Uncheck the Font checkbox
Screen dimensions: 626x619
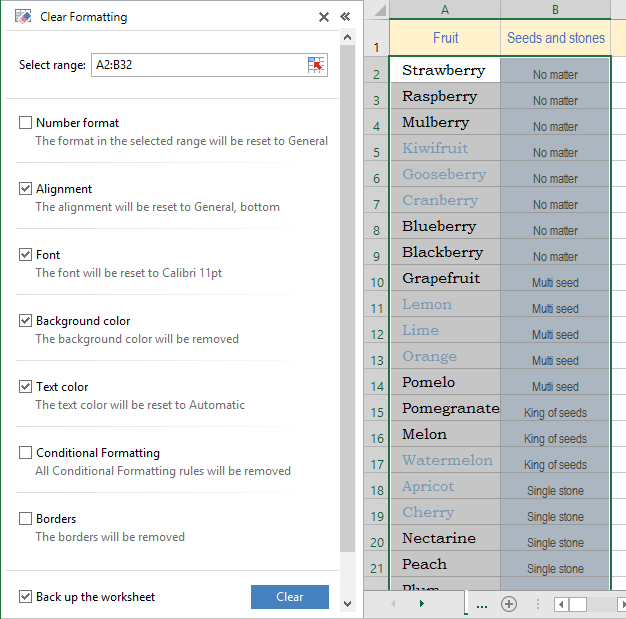coord(26,254)
